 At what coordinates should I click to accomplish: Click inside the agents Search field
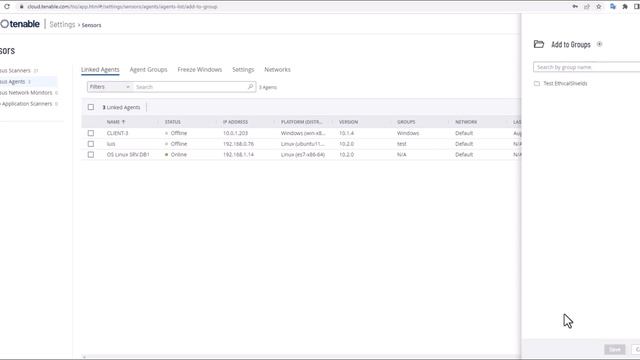[191, 87]
